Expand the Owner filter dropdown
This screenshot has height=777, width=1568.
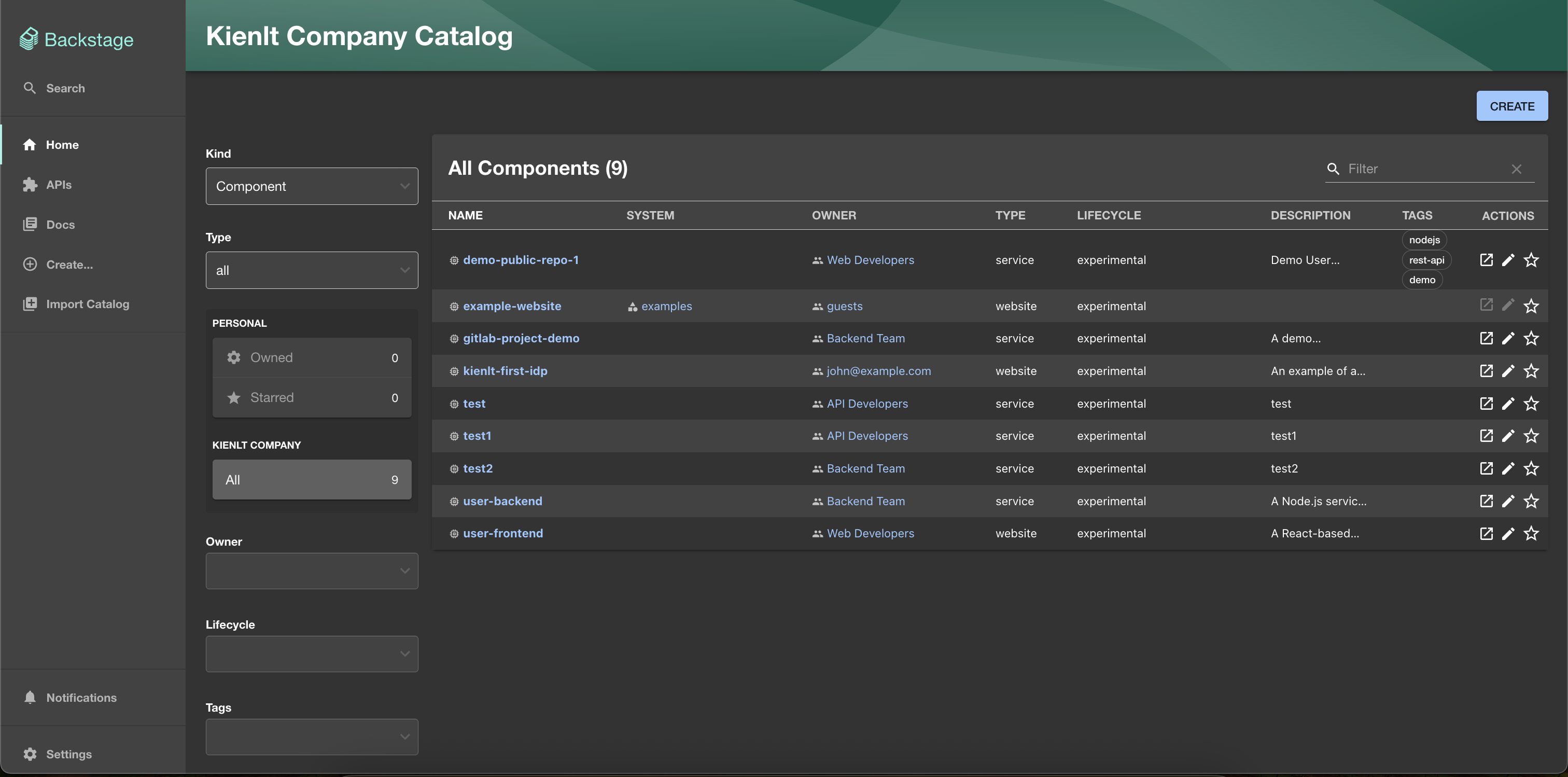[312, 571]
